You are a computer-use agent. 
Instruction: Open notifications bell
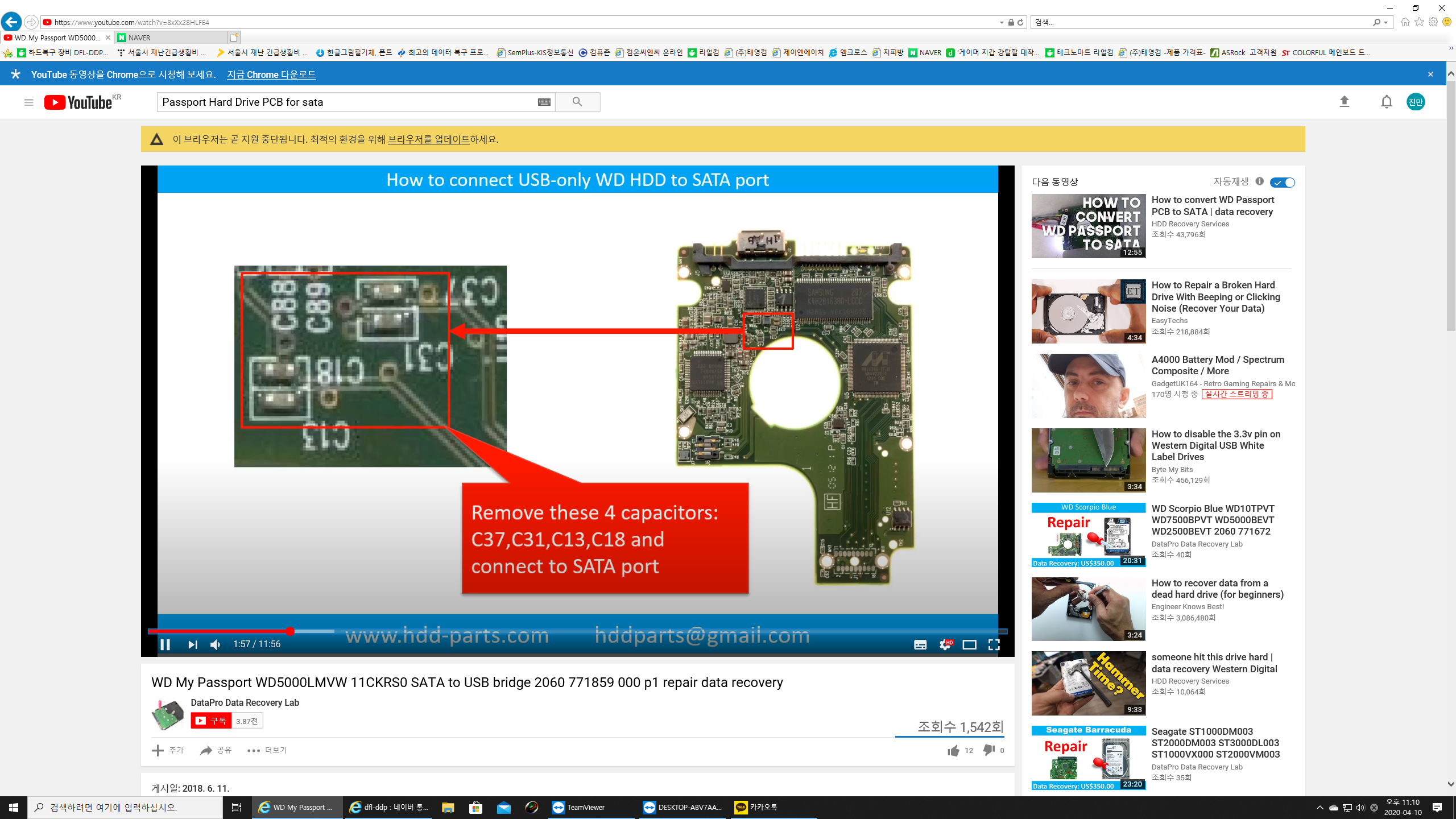click(1387, 102)
